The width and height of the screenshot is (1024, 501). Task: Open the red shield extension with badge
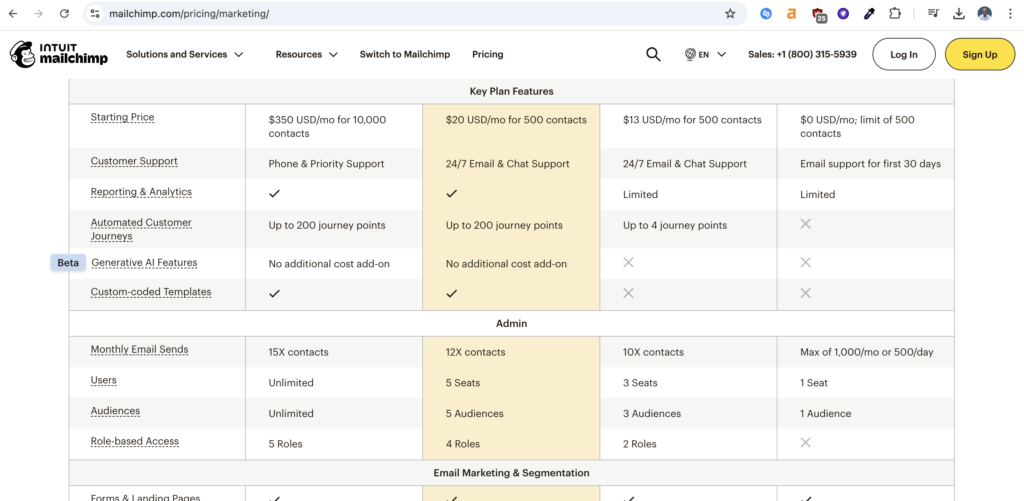pyautogui.click(x=818, y=14)
